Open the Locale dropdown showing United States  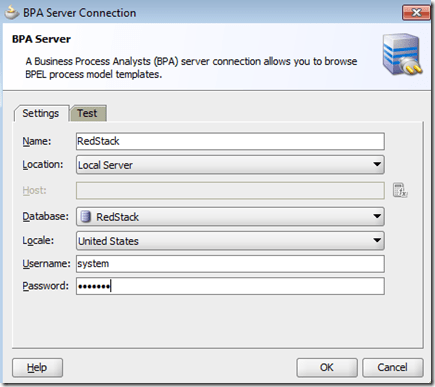coord(230,241)
